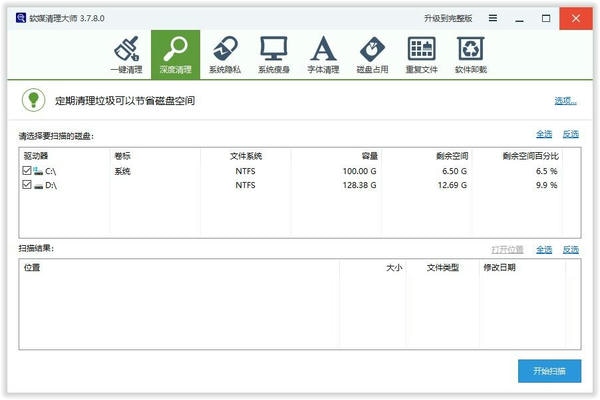This screenshot has height=400, width=600.
Task: Uncheck the D:\ drive checkbox
Action: pyautogui.click(x=27, y=185)
